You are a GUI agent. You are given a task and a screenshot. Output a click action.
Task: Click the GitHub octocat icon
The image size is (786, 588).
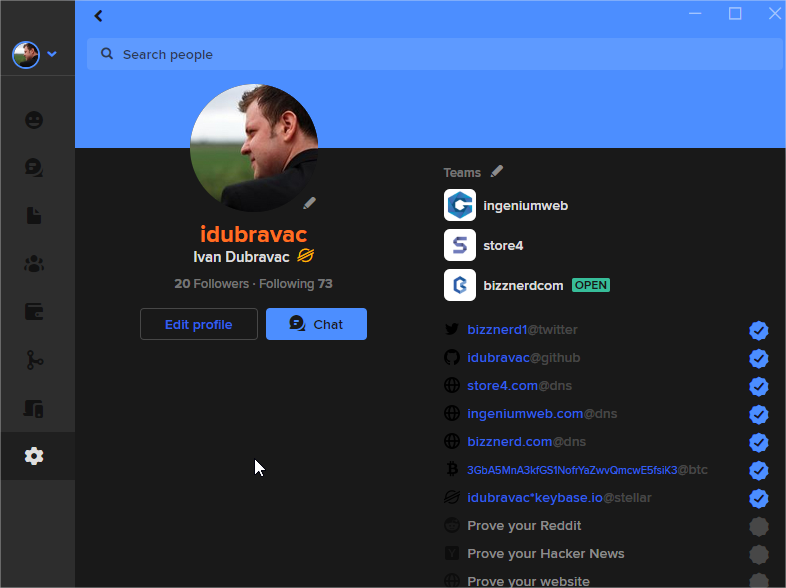tap(452, 357)
